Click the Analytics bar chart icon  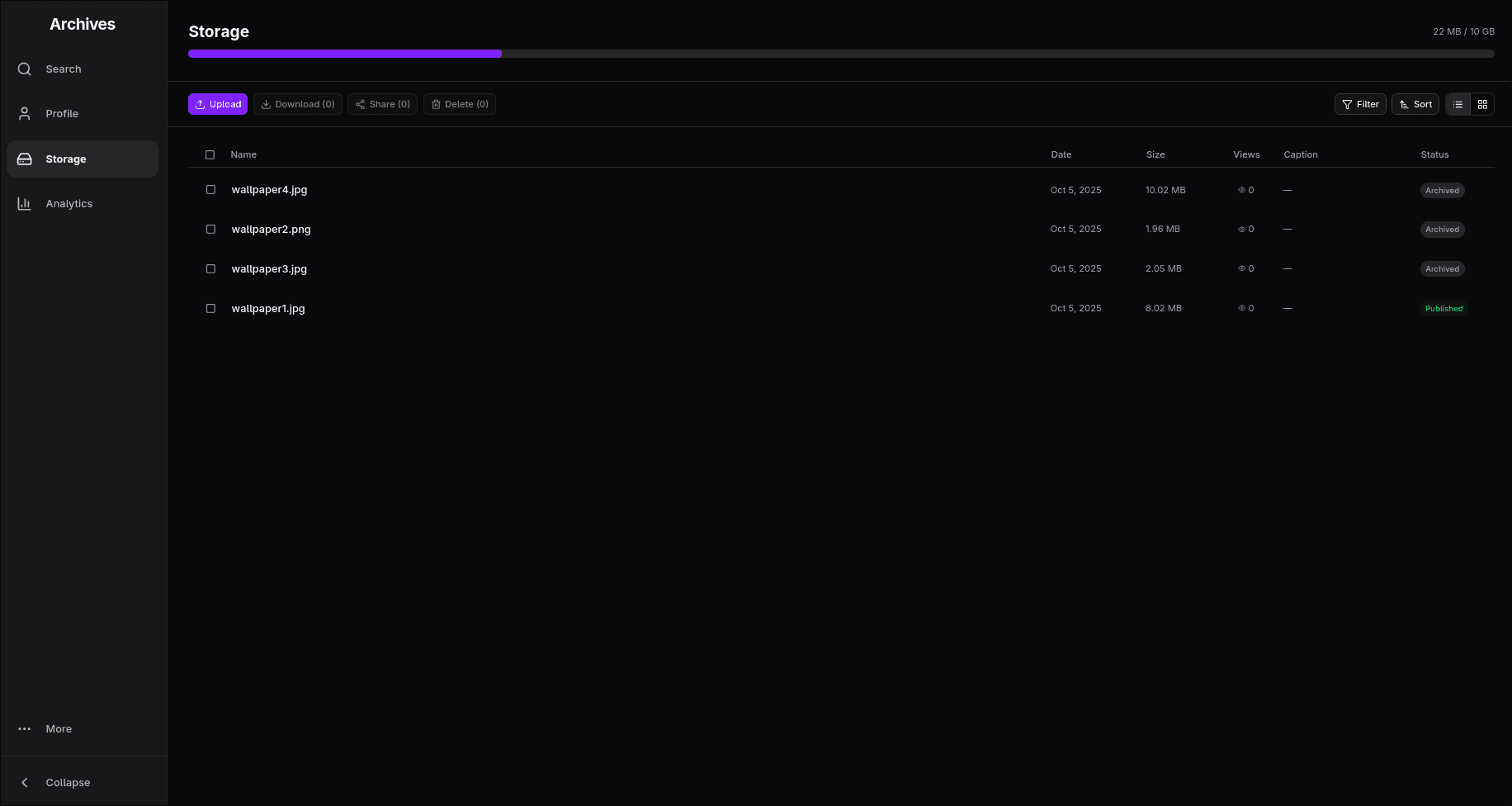pyautogui.click(x=25, y=204)
